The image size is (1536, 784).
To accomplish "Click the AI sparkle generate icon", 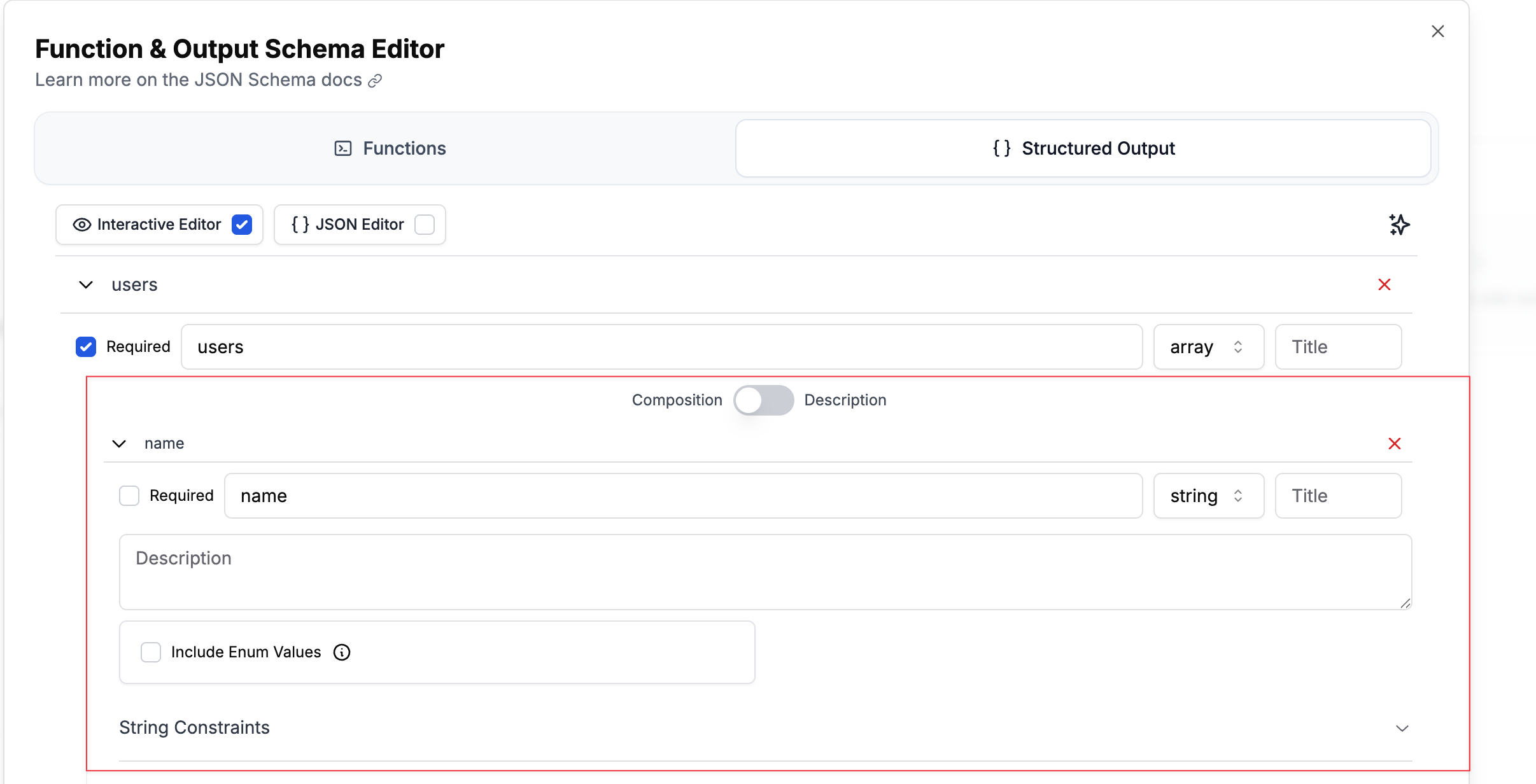I will pos(1400,224).
